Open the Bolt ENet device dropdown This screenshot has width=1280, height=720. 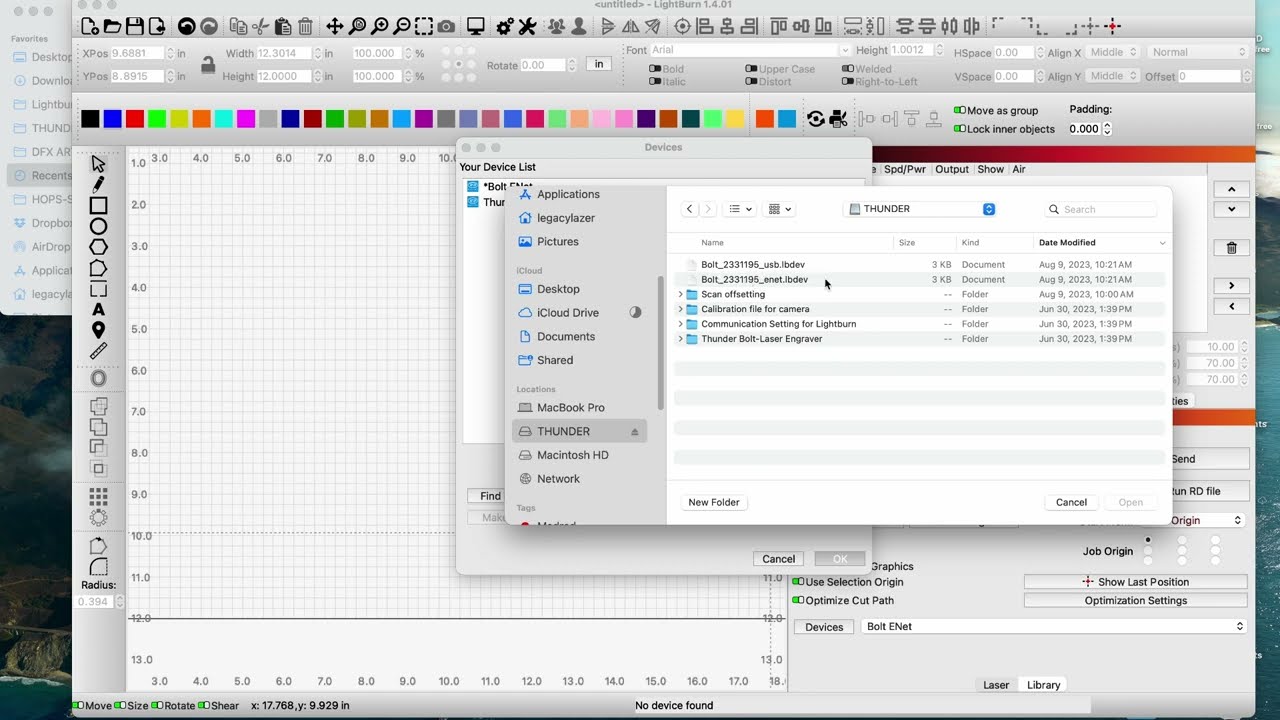pyautogui.click(x=1054, y=627)
